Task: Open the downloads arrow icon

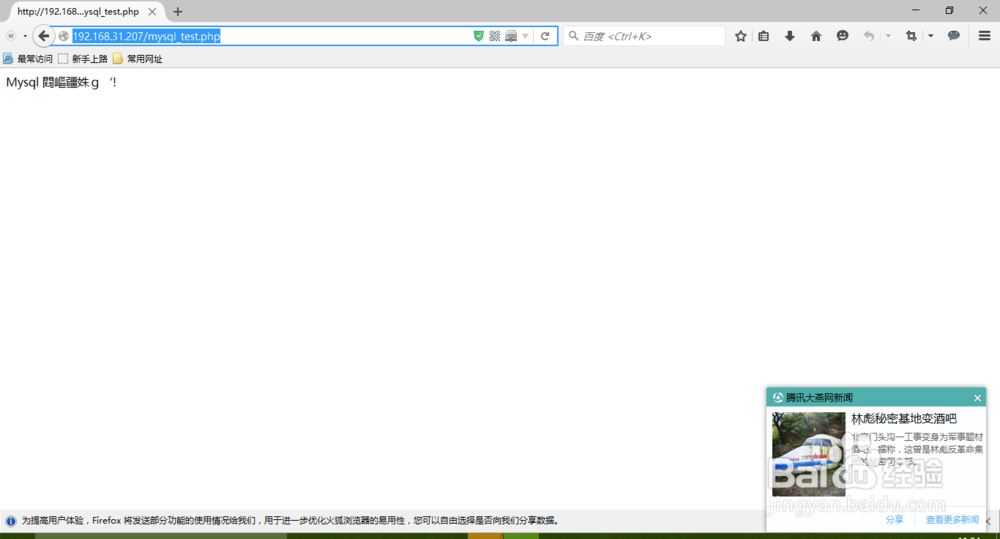Action: (790, 36)
